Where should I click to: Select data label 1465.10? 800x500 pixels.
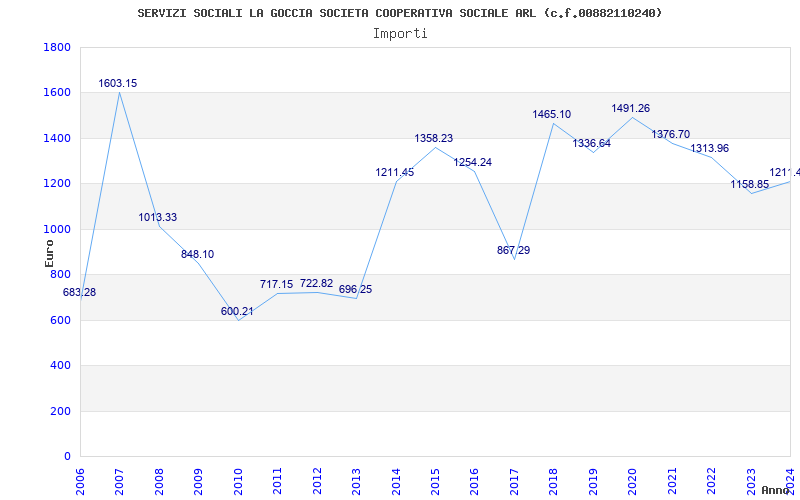tap(552, 114)
